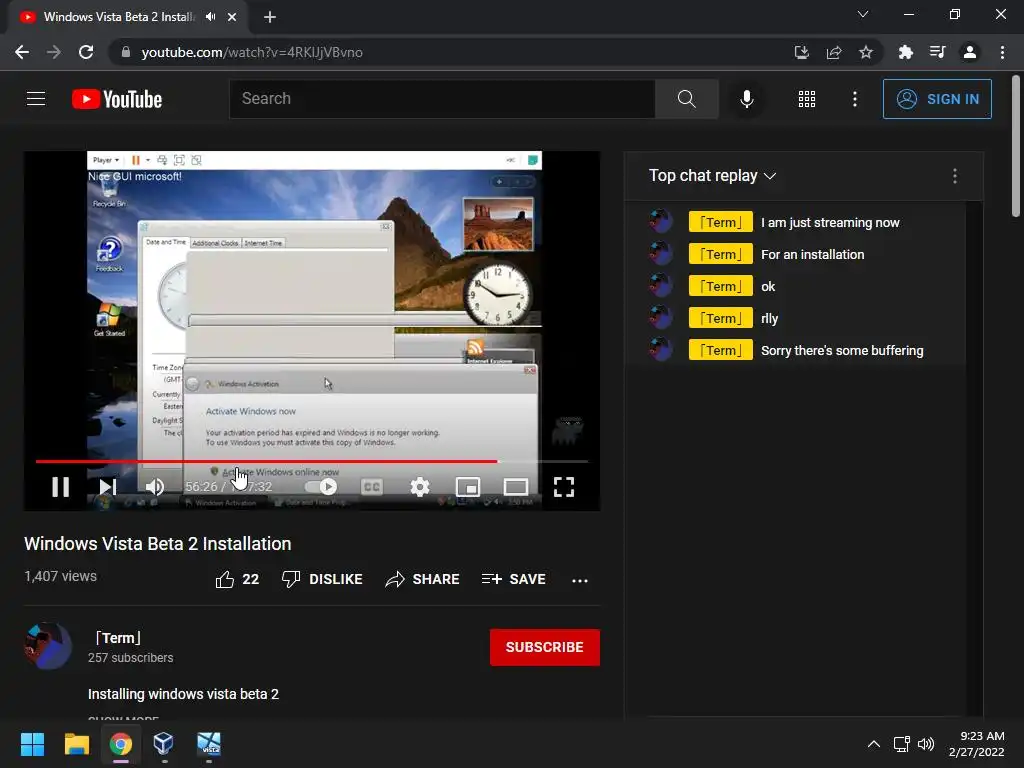1024x768 pixels.
Task: Open system volume tray icon
Action: tap(926, 744)
